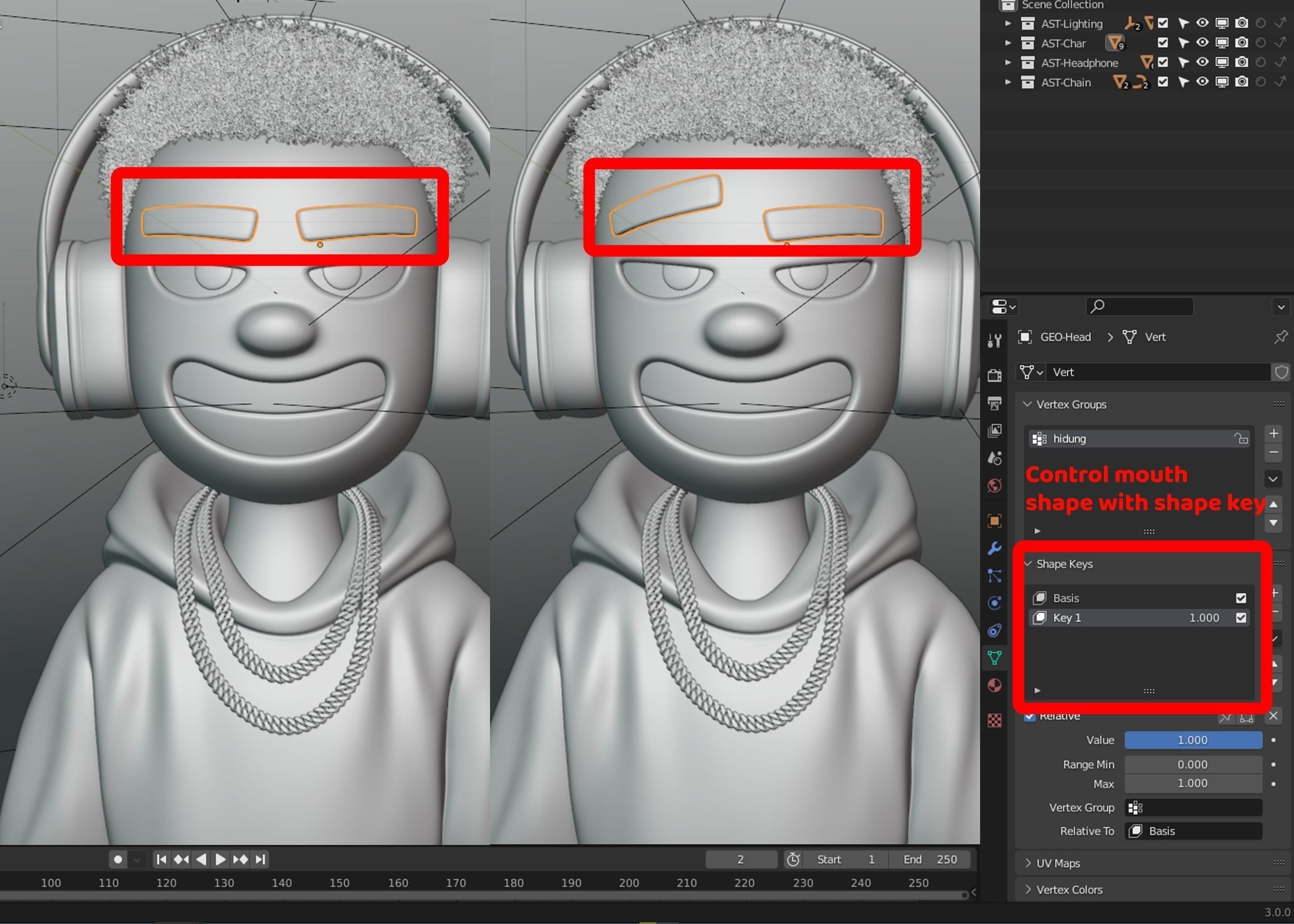Open the Tool settings tab
This screenshot has width=1294, height=924.
994,341
